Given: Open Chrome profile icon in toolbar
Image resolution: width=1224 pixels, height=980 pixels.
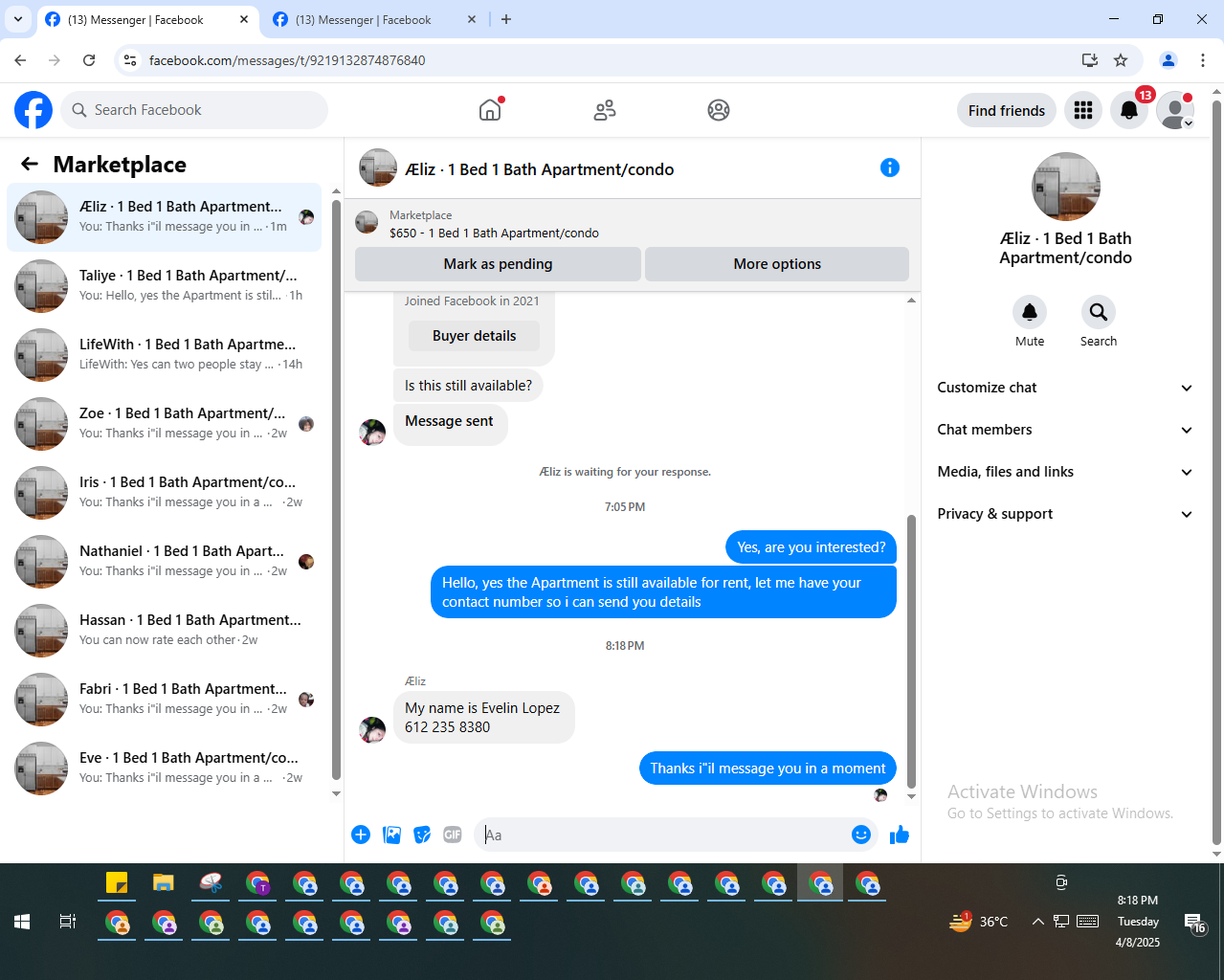Looking at the screenshot, I should coord(1168,60).
